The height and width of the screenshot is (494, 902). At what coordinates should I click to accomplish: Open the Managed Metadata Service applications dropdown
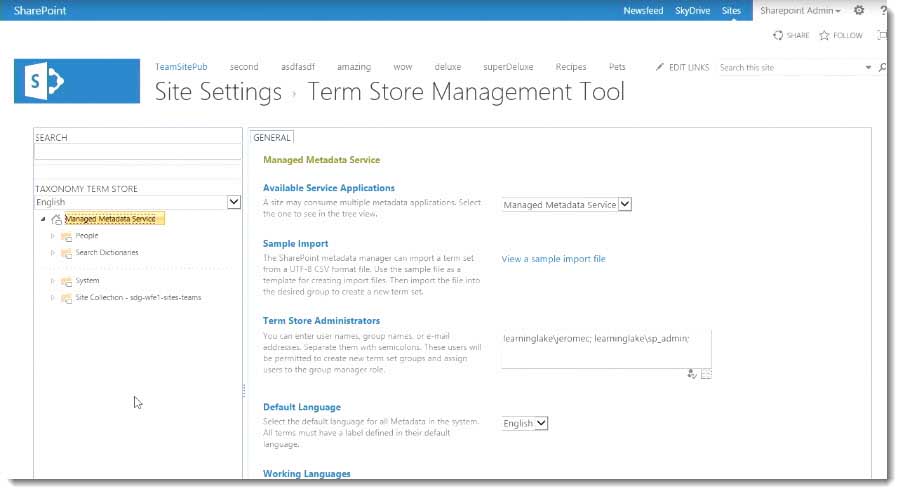coord(625,204)
